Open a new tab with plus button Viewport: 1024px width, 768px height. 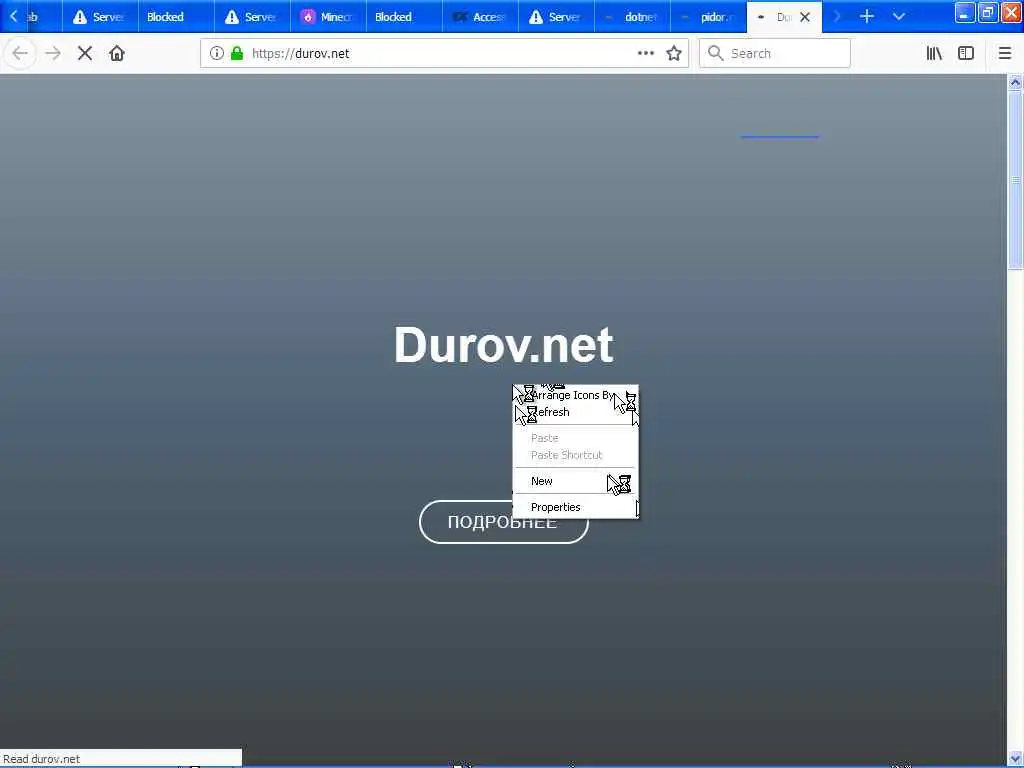pos(867,16)
